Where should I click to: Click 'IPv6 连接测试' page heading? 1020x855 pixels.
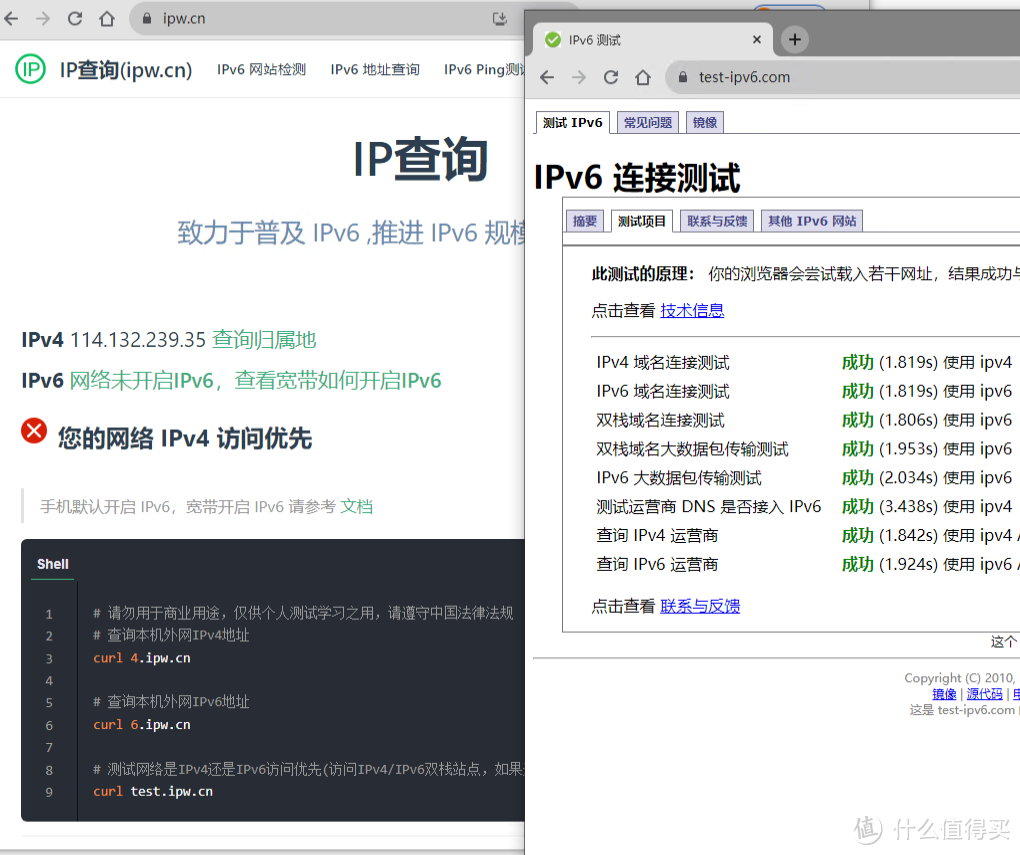click(637, 178)
